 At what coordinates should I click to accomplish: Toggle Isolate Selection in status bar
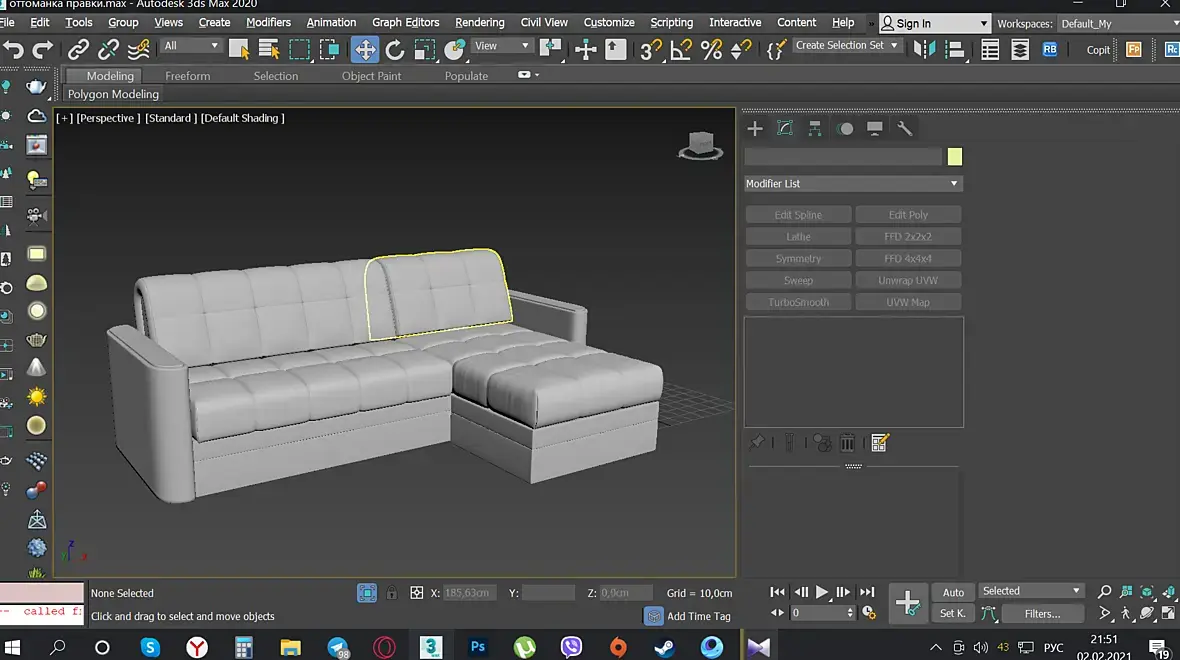(367, 593)
